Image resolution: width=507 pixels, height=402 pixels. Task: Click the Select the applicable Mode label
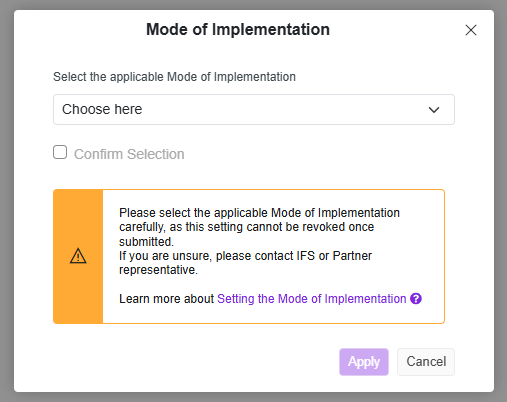pyautogui.click(x=174, y=77)
